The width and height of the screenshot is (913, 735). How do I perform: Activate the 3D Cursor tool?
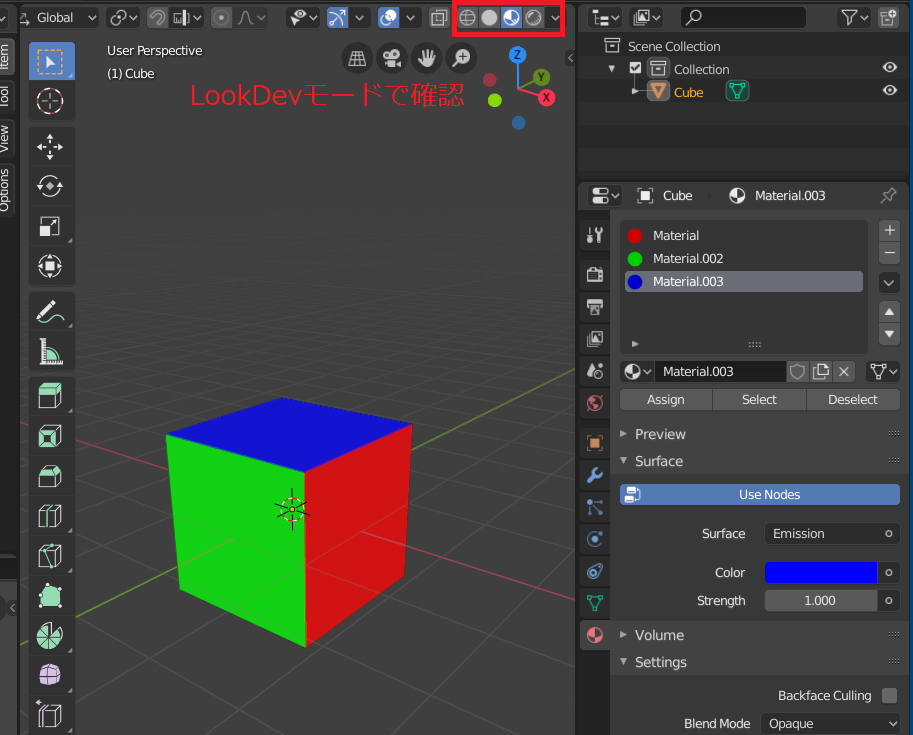51,101
